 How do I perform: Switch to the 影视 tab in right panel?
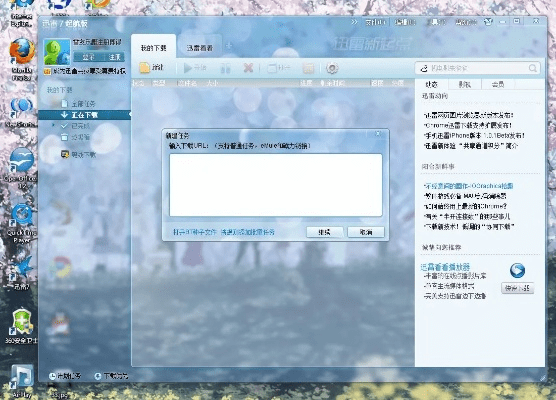pyautogui.click(x=465, y=84)
